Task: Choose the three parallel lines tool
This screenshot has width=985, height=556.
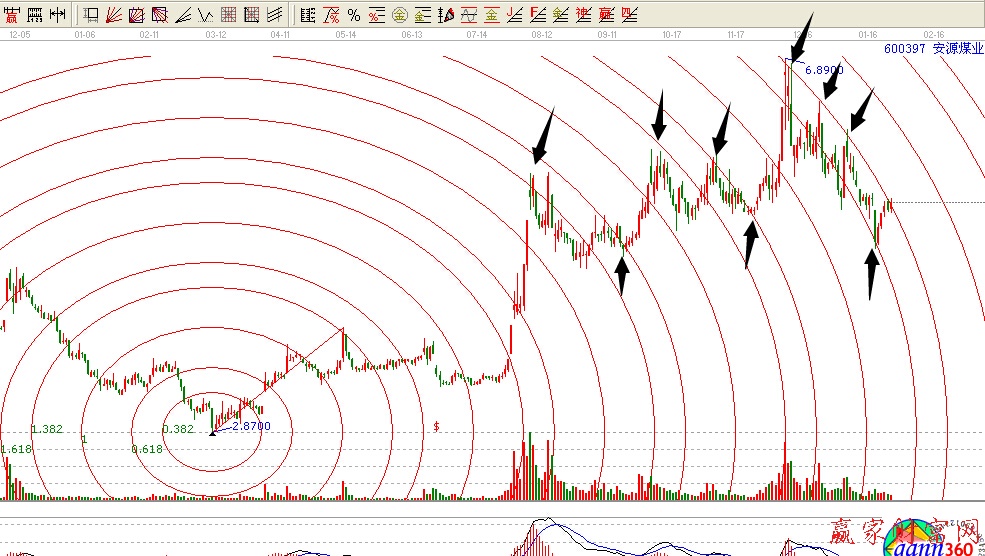Action: tap(274, 15)
